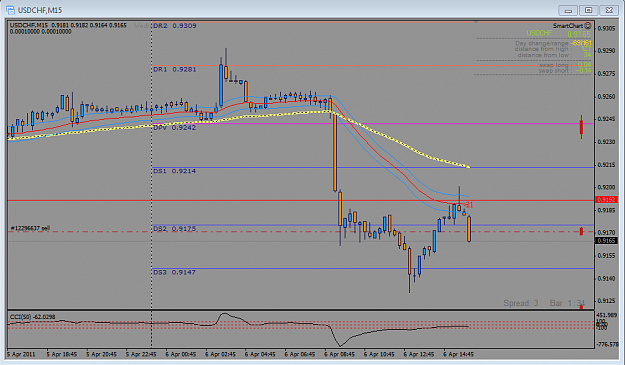The width and height of the screenshot is (625, 365).
Task: Select the DS2 0.9175 support label
Action: click(175, 229)
